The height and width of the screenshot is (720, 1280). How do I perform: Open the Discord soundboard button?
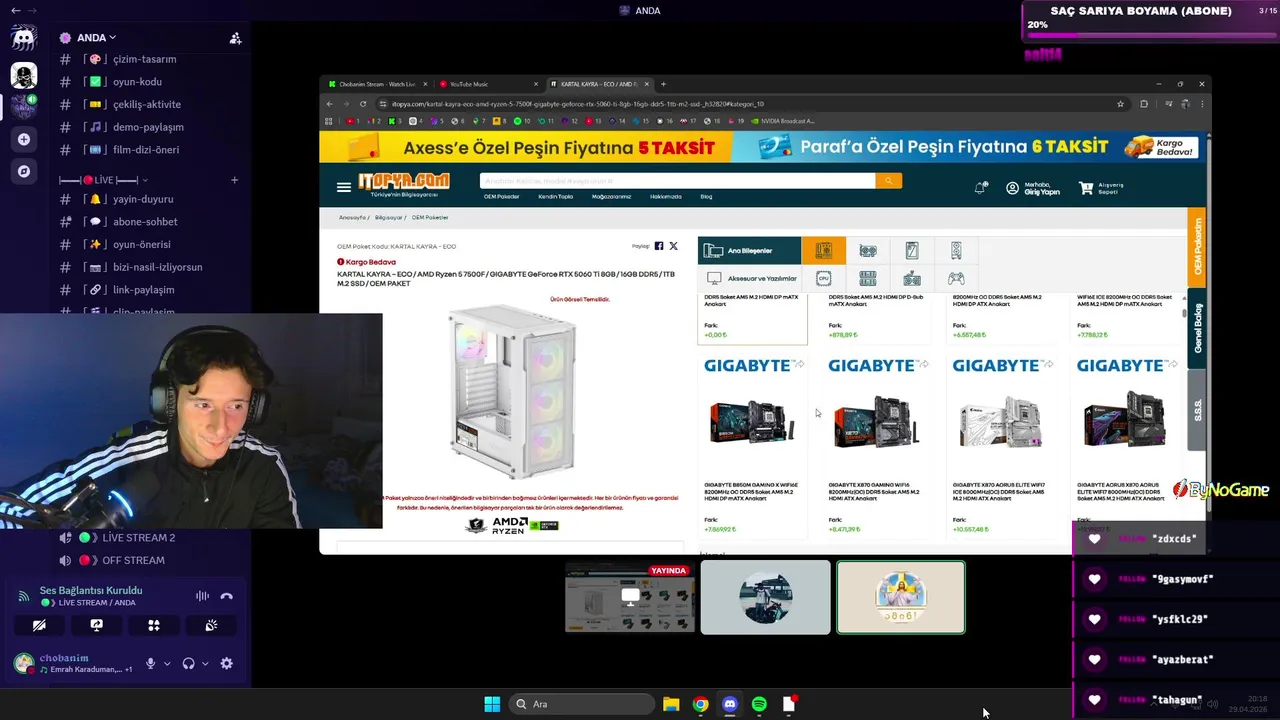(211, 625)
